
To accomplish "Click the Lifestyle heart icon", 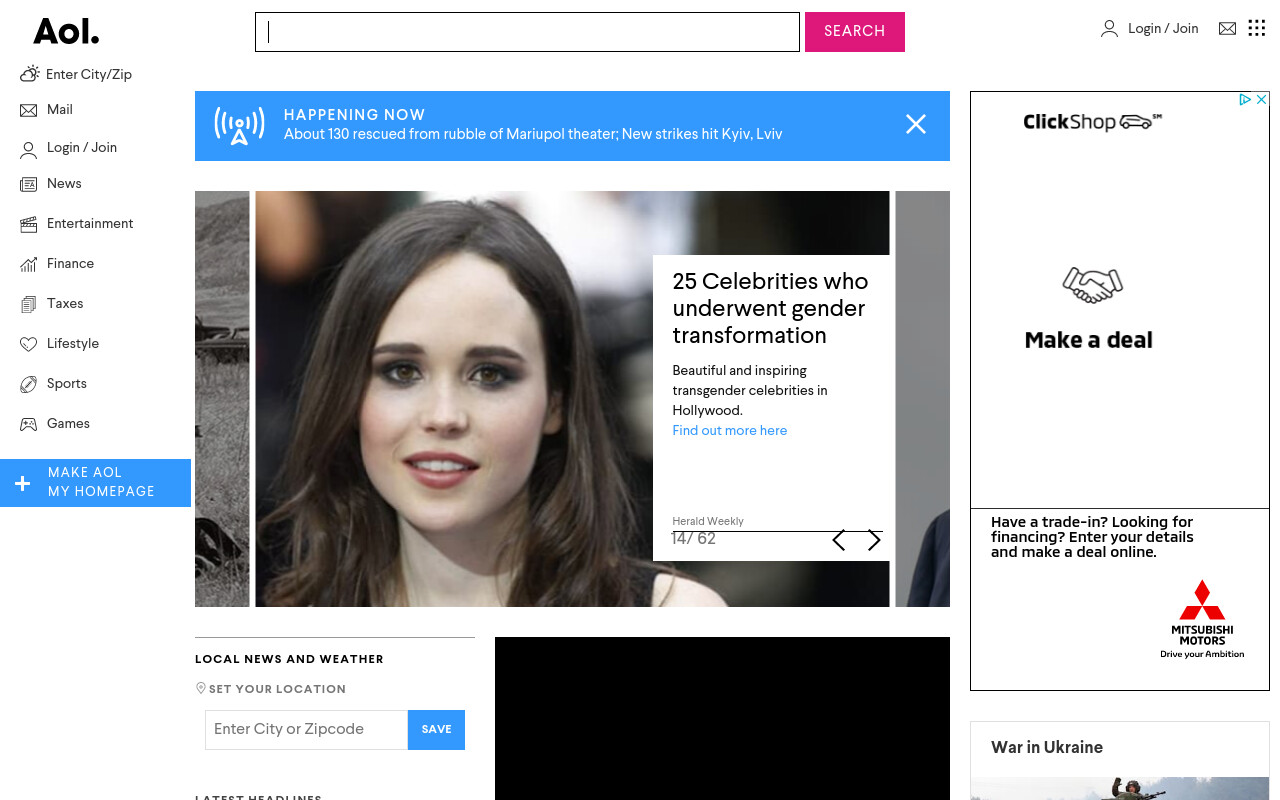I will click(29, 344).
